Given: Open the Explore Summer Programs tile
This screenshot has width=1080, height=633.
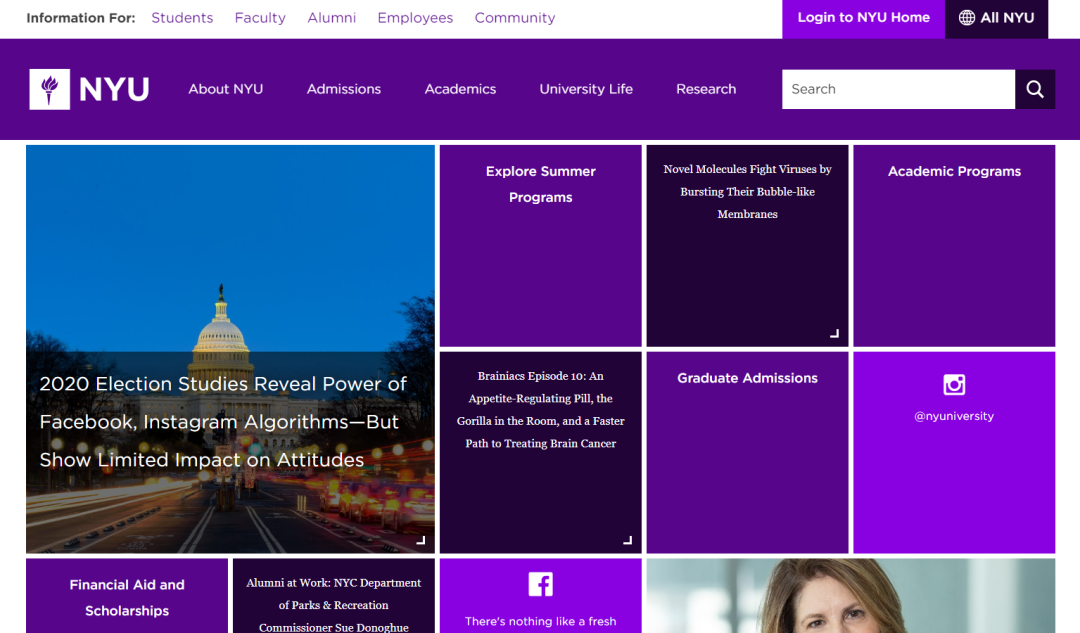Looking at the screenshot, I should 541,246.
